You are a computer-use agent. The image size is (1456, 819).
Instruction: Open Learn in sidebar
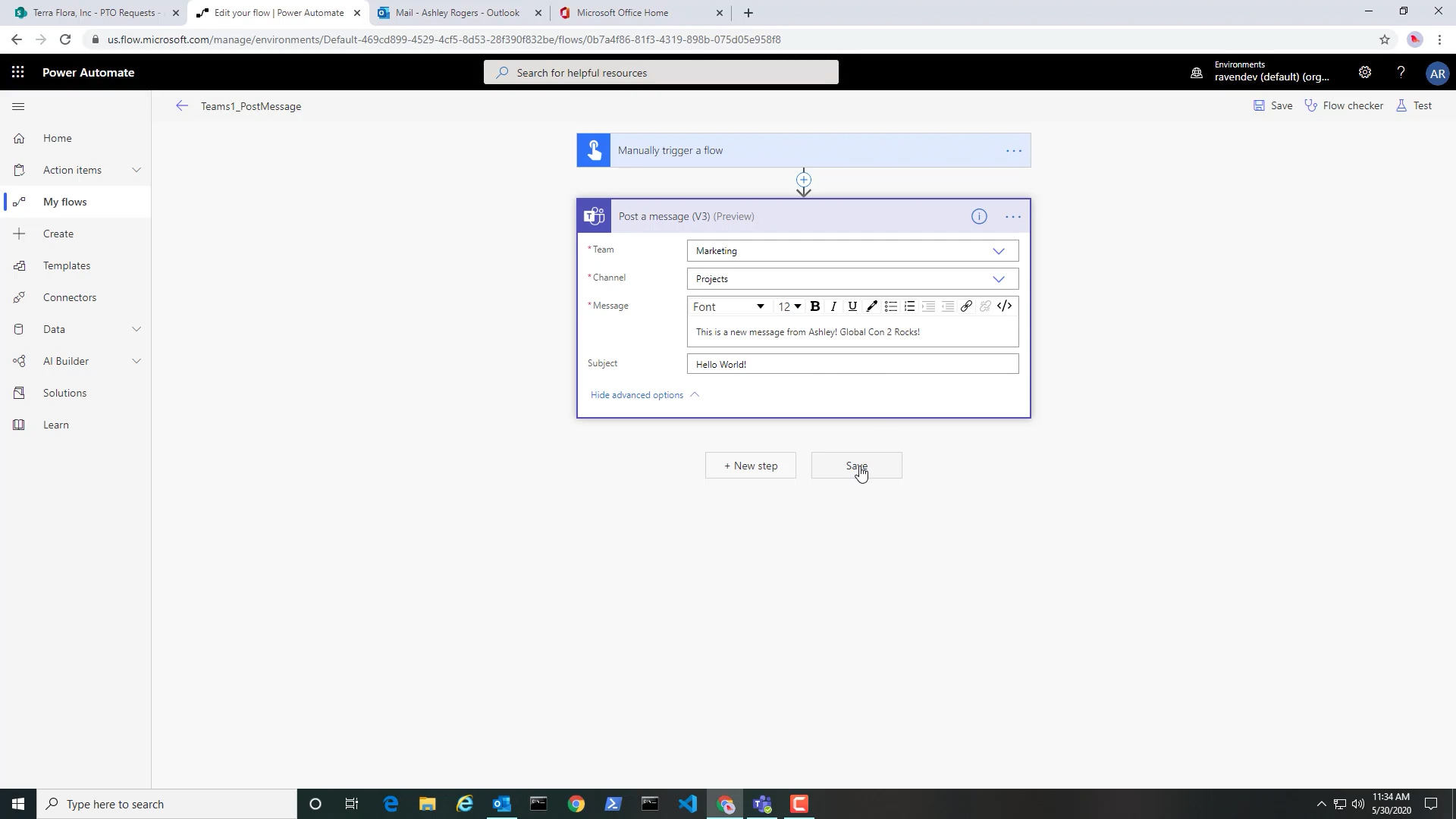(x=76, y=425)
